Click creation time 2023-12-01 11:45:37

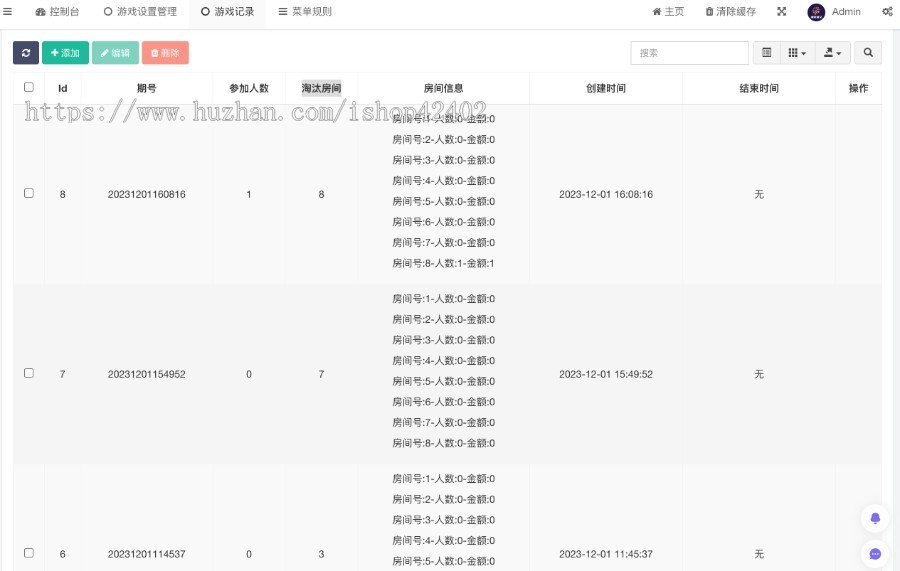pyautogui.click(x=606, y=554)
